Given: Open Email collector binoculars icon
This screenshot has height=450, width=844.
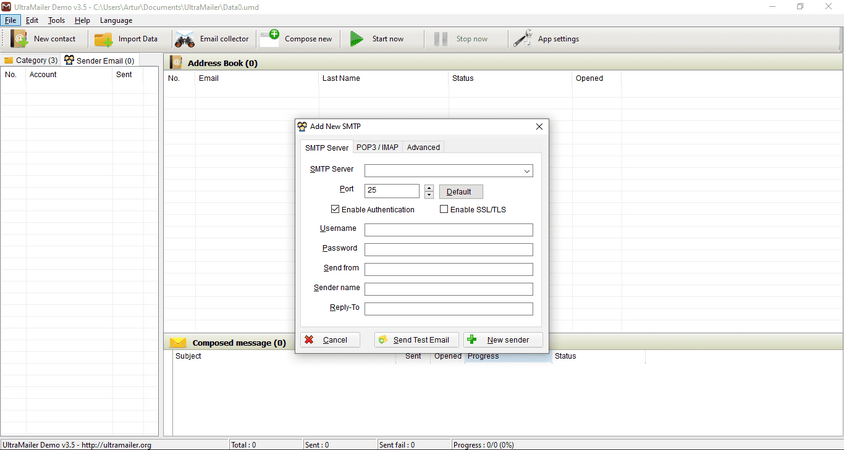Looking at the screenshot, I should [x=185, y=39].
